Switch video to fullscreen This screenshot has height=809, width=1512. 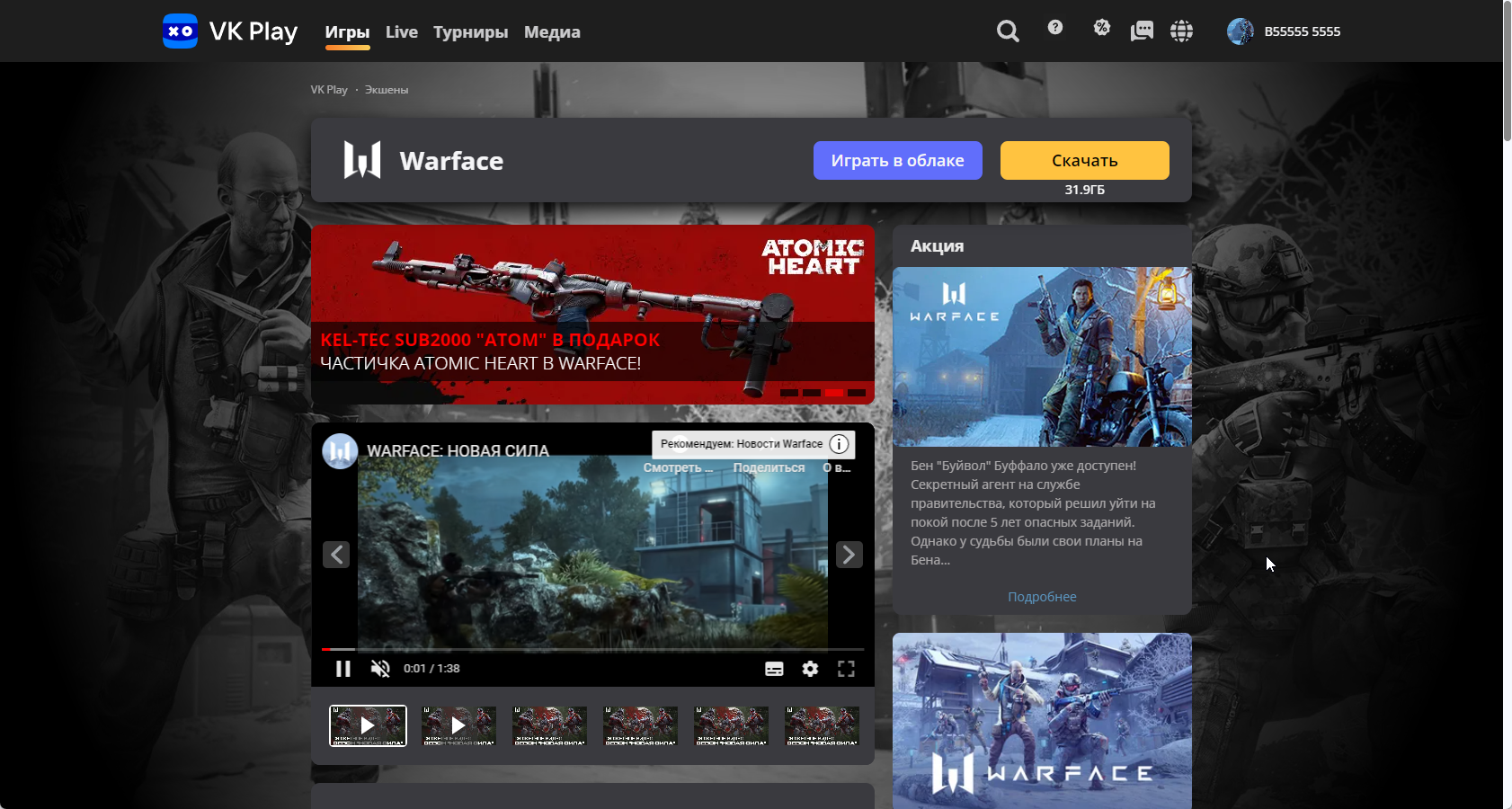coord(846,669)
